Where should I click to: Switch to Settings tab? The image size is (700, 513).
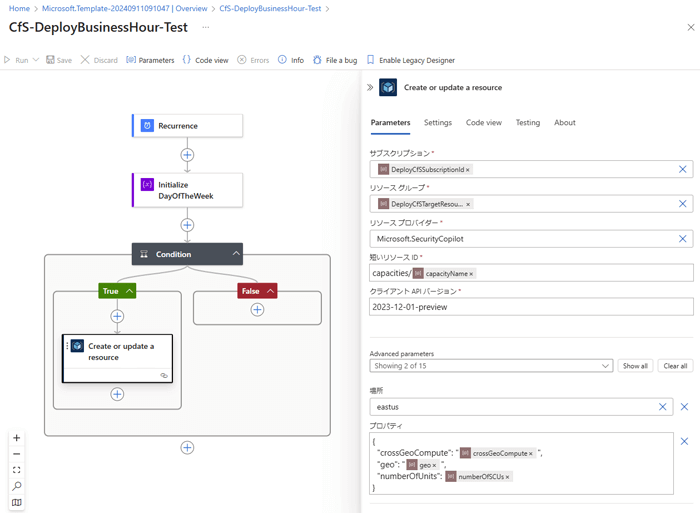[438, 123]
